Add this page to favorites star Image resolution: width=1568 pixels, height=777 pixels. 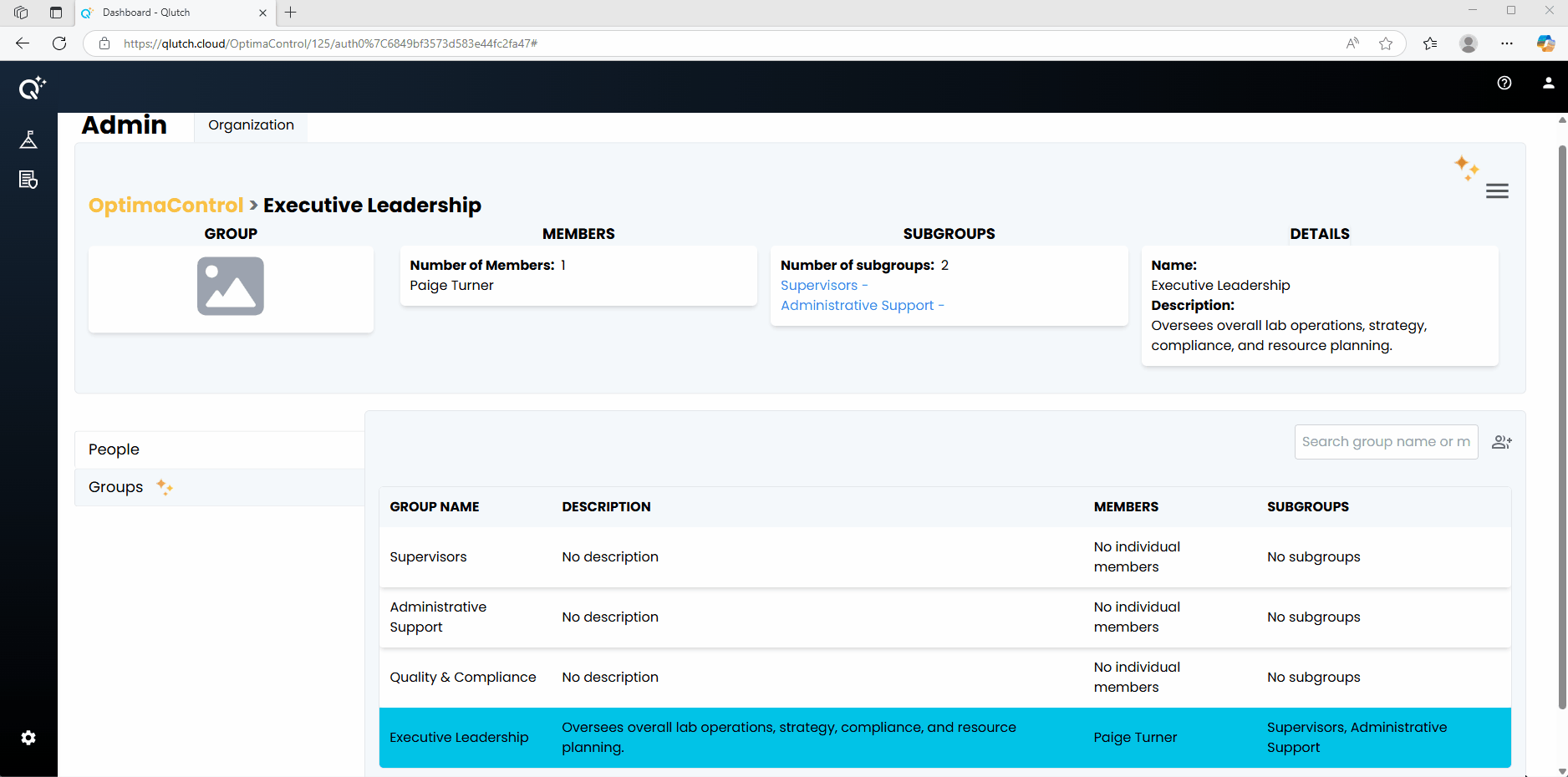click(1386, 43)
